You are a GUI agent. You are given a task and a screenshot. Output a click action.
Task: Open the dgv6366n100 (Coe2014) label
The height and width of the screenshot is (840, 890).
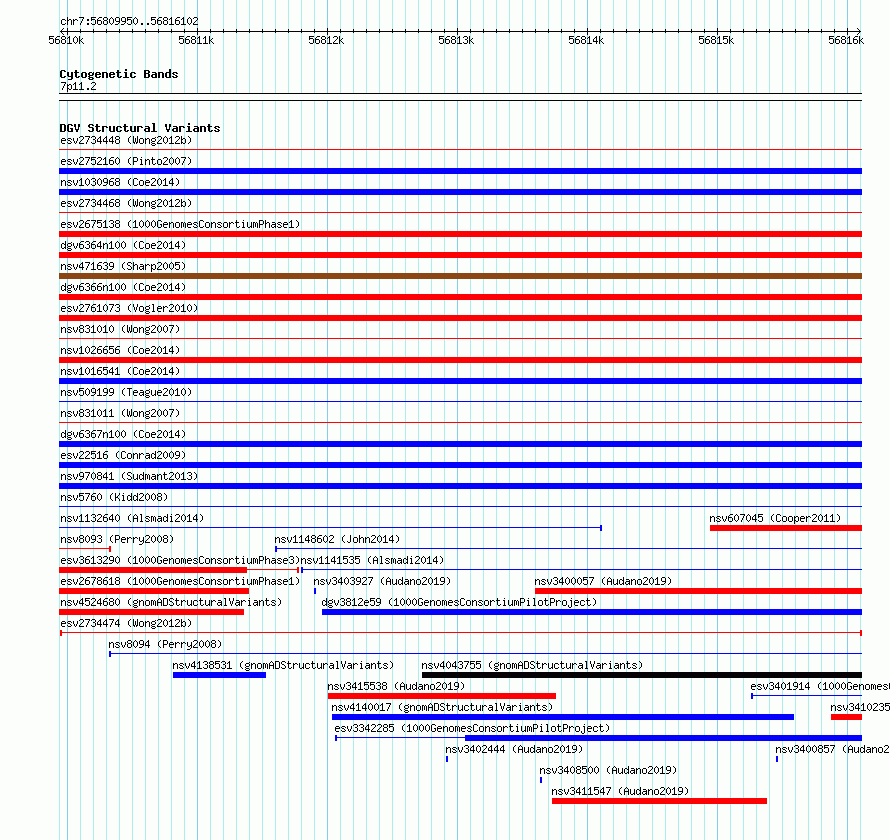point(123,287)
